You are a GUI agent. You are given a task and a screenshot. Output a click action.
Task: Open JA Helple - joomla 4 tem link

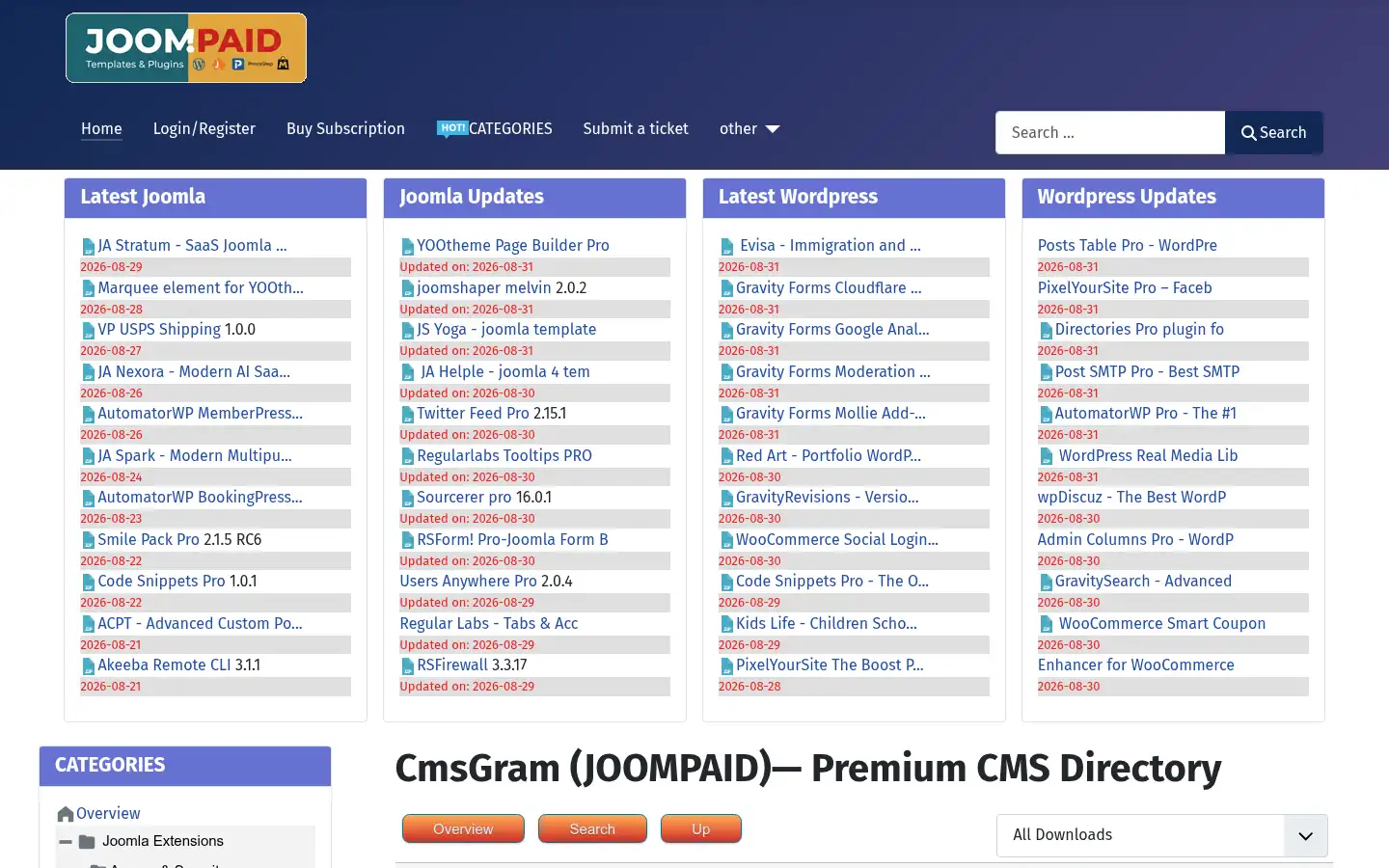point(505,371)
